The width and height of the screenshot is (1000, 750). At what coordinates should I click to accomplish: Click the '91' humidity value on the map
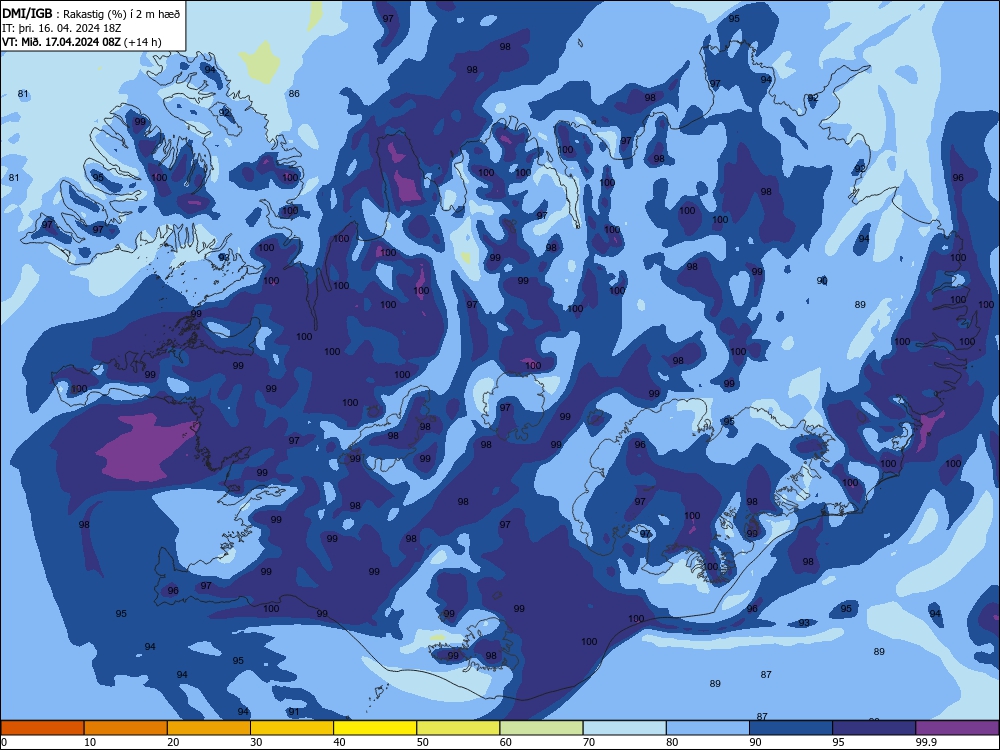coord(294,712)
